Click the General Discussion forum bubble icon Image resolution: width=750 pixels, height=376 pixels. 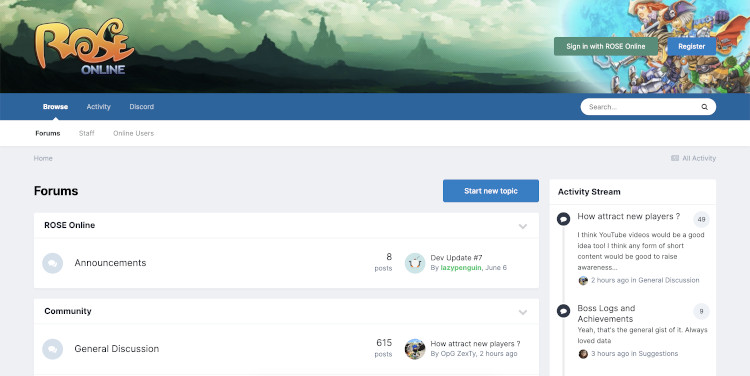(53, 349)
